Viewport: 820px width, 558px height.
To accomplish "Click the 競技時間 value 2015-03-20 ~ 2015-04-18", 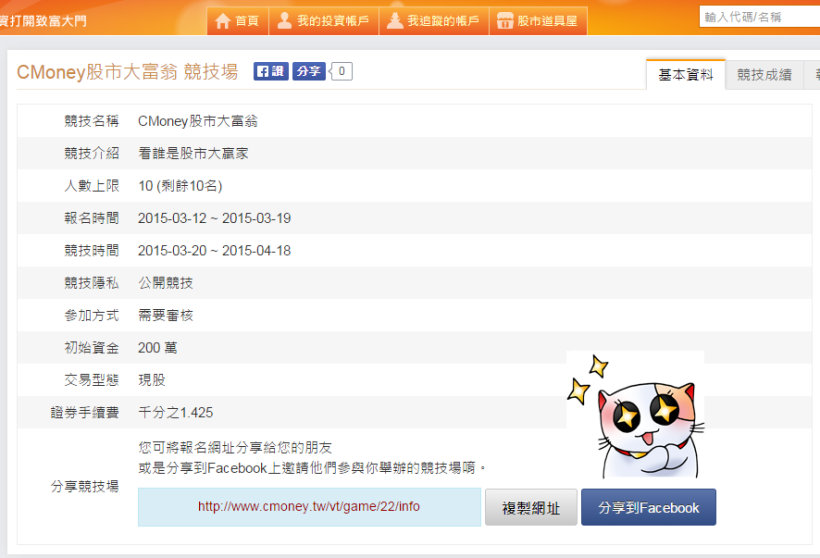I will pos(214,250).
